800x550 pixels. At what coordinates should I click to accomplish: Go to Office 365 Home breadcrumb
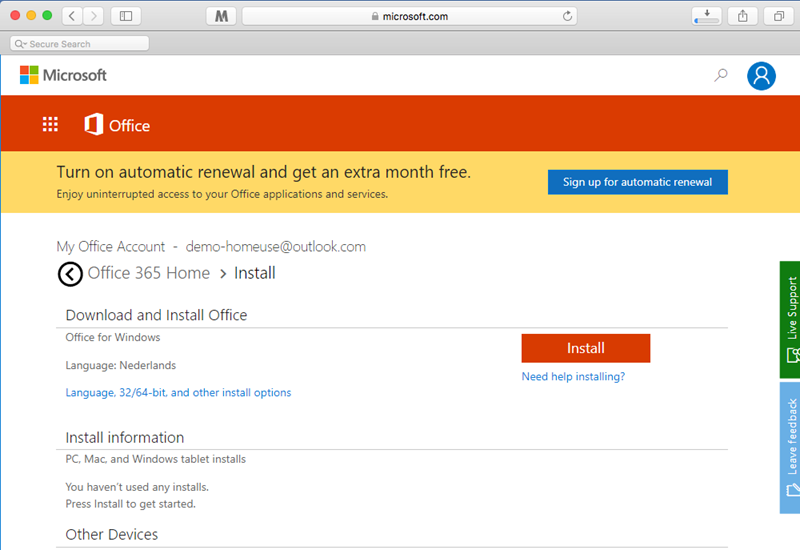(148, 273)
